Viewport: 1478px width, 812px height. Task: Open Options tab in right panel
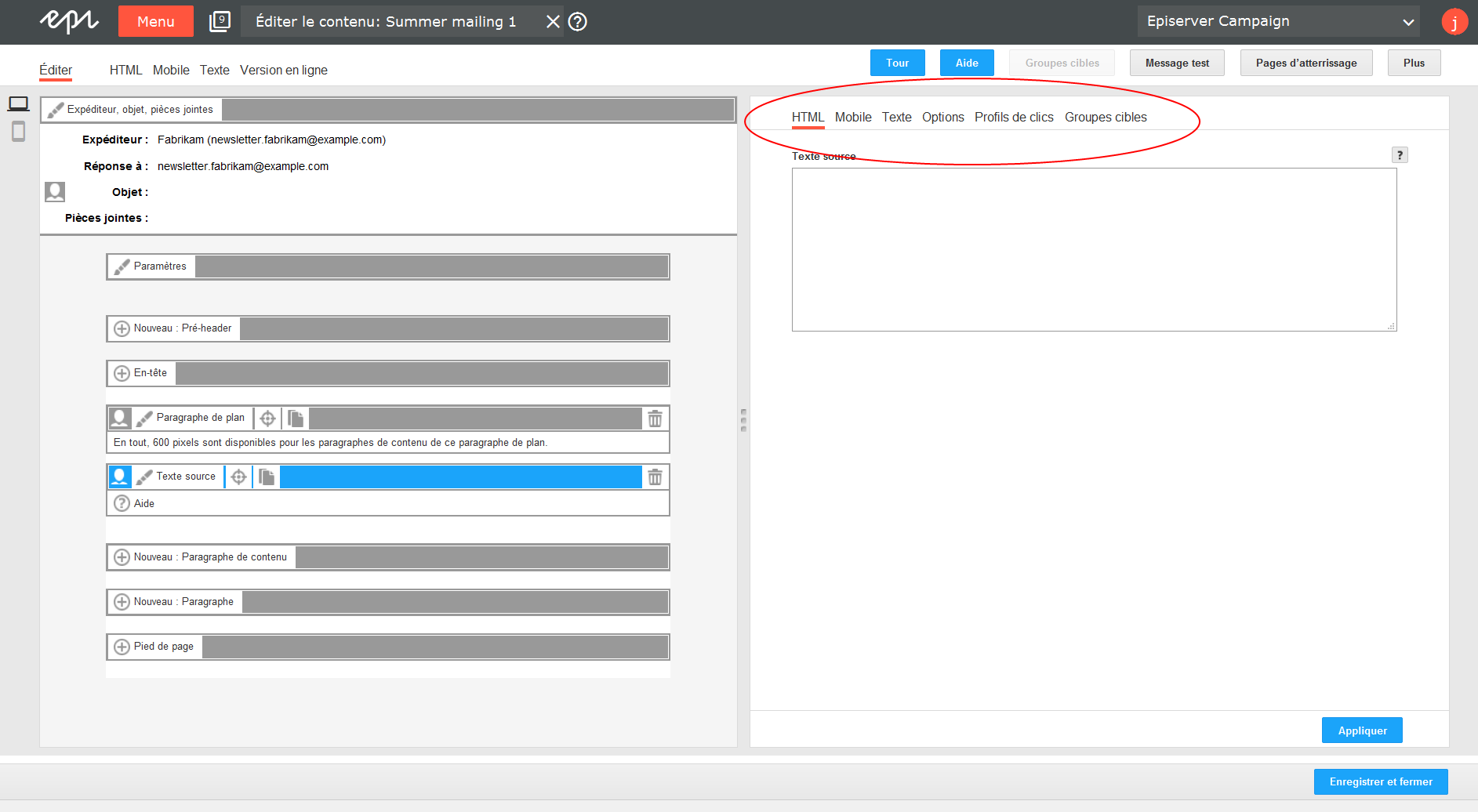pyautogui.click(x=943, y=117)
